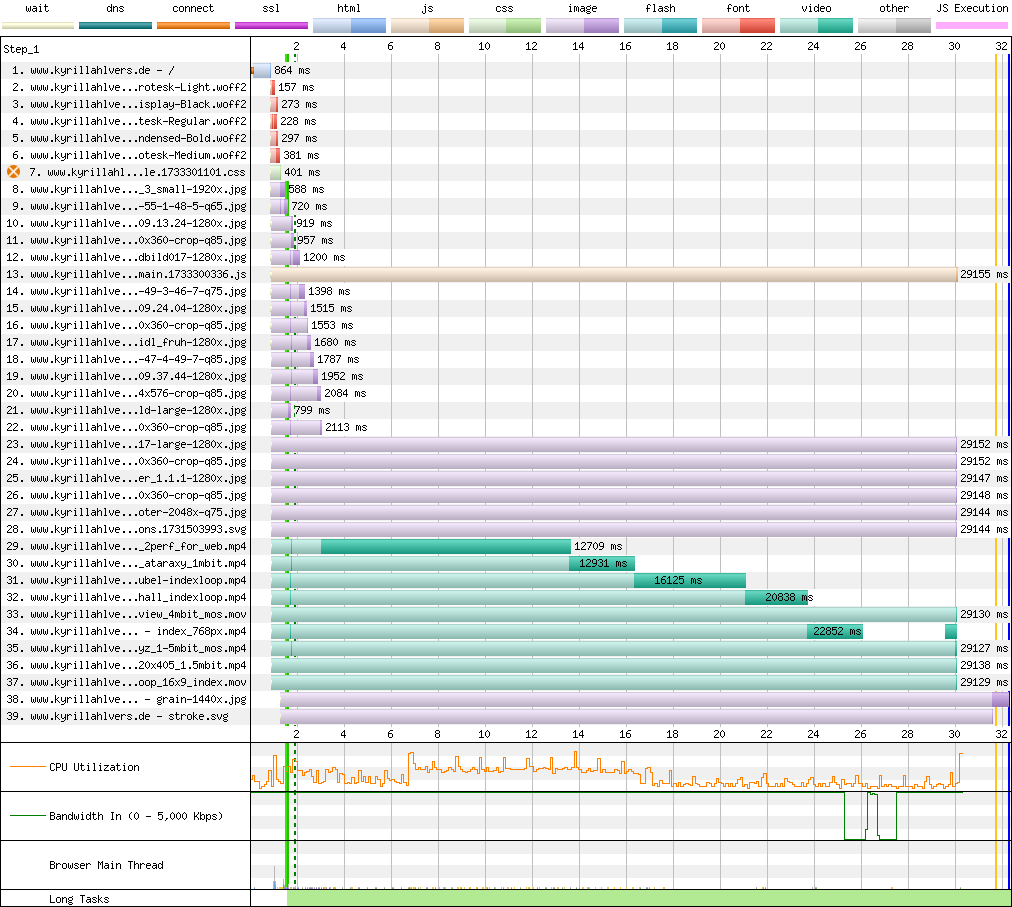Click the 864 ms timing label
This screenshot has width=1012, height=907.
point(292,70)
